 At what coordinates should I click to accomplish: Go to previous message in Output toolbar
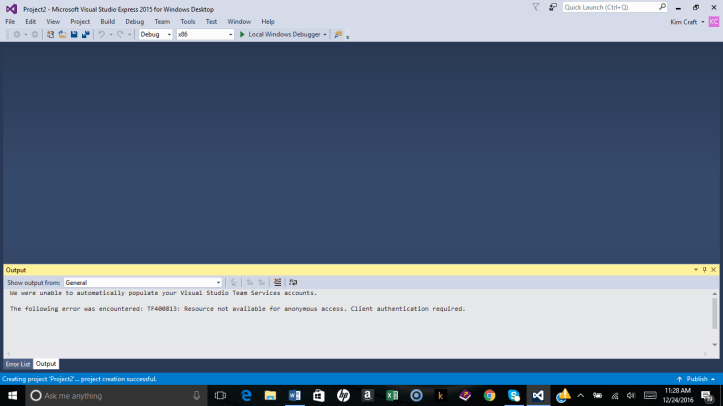250,282
